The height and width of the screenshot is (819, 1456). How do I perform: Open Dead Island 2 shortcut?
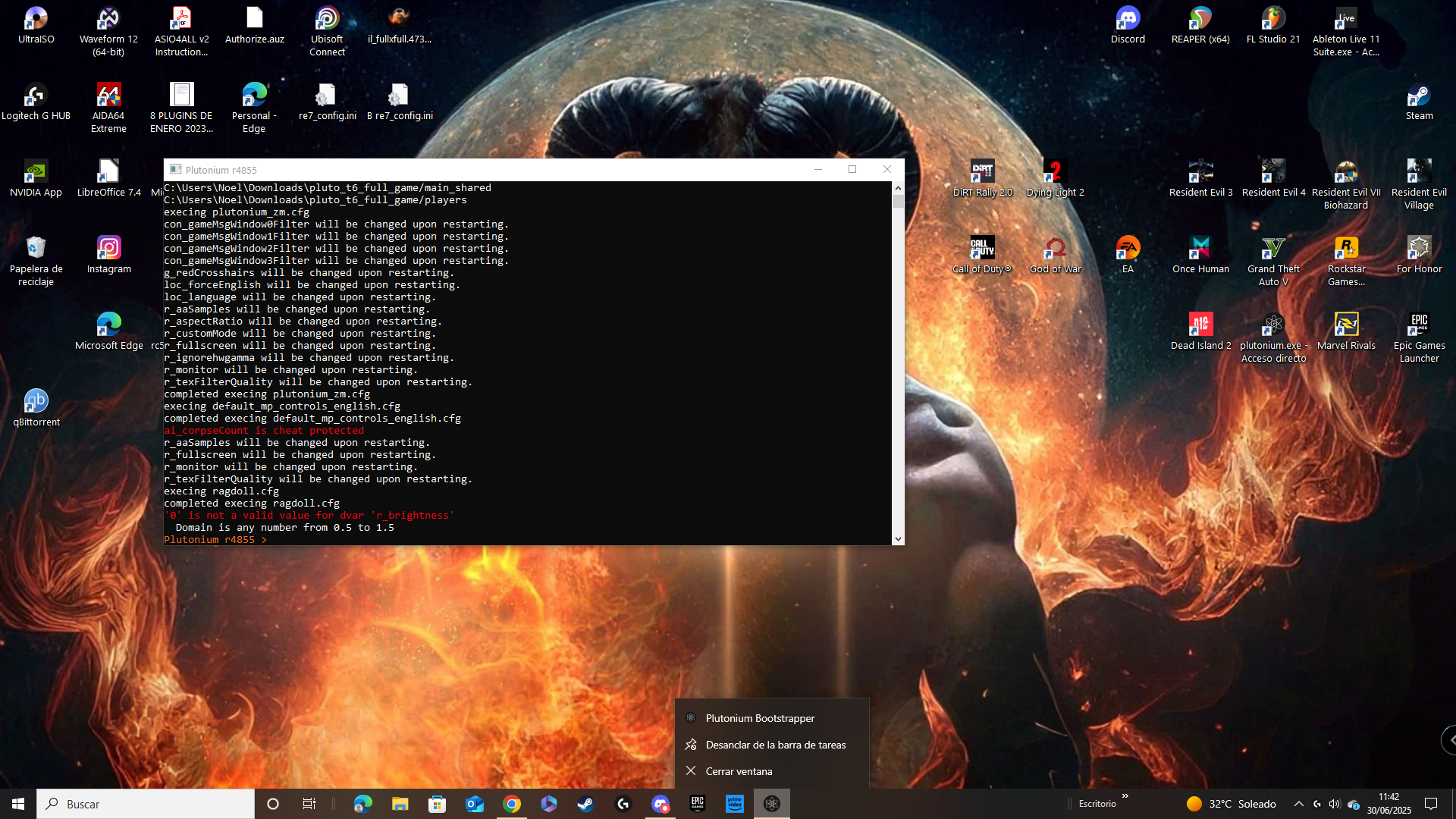pos(1200,332)
